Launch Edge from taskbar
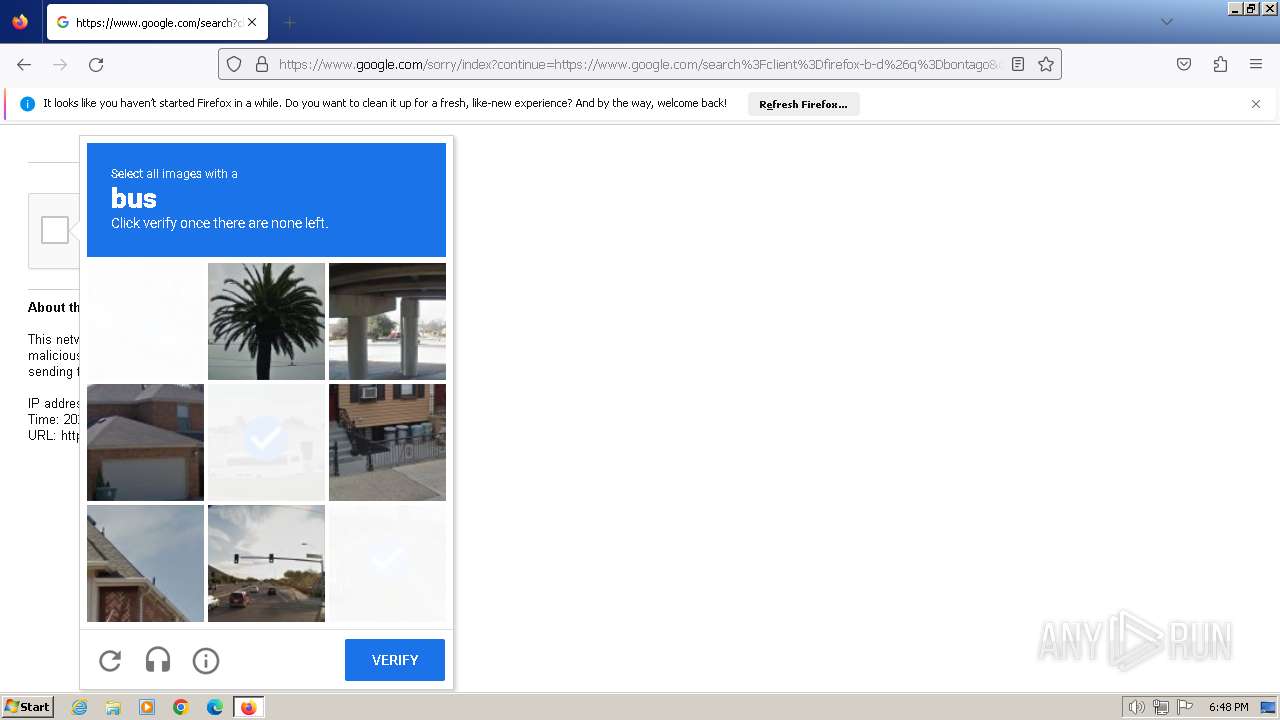1280x720 pixels. tap(215, 707)
